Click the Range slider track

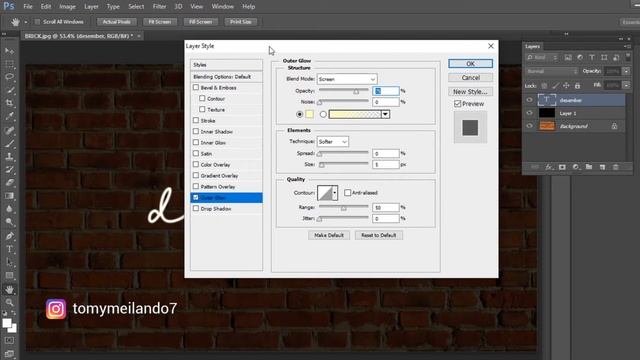pyautogui.click(x=343, y=207)
